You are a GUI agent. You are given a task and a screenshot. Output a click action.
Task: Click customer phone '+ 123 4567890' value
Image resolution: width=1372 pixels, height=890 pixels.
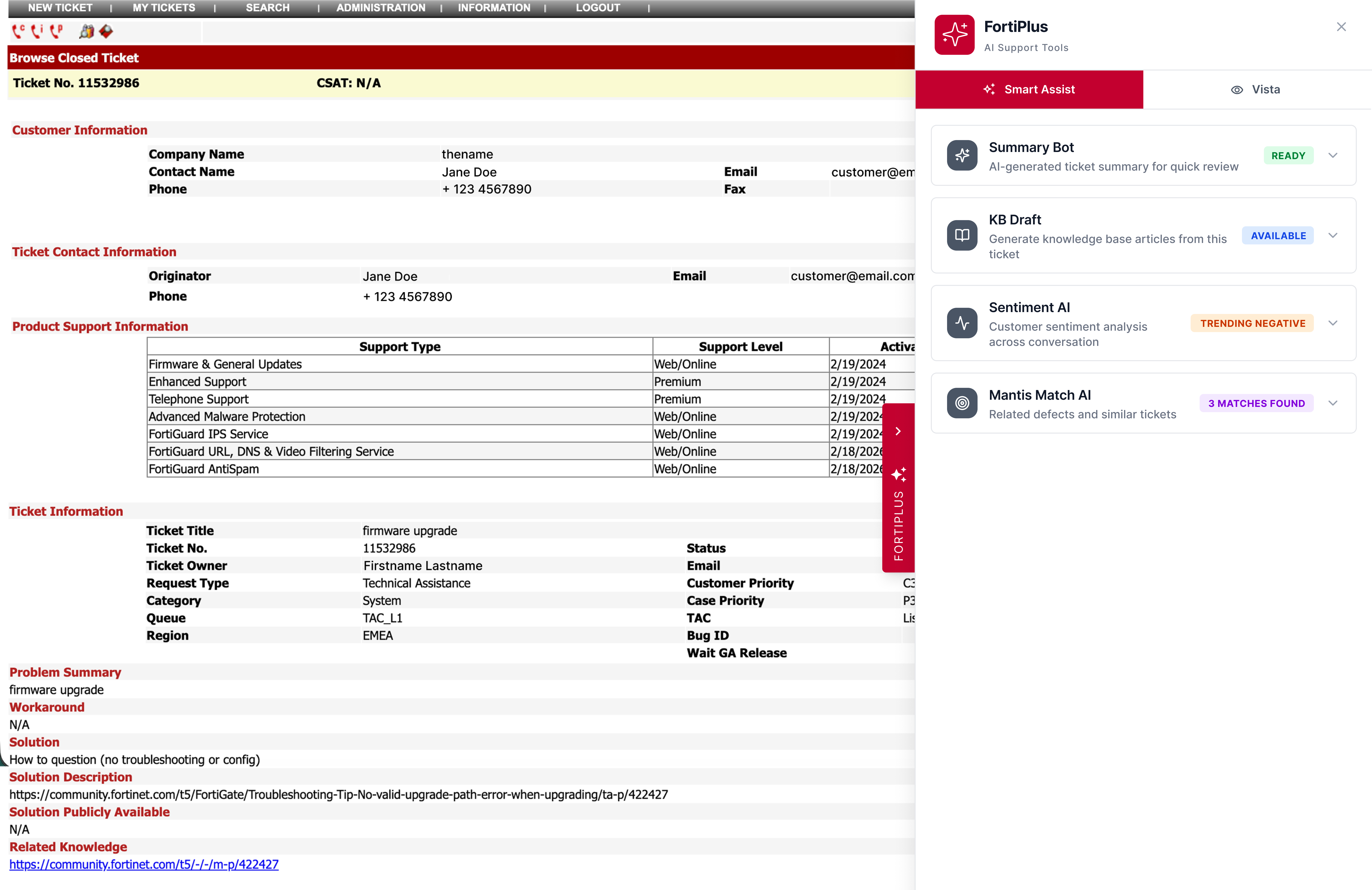[x=487, y=189]
